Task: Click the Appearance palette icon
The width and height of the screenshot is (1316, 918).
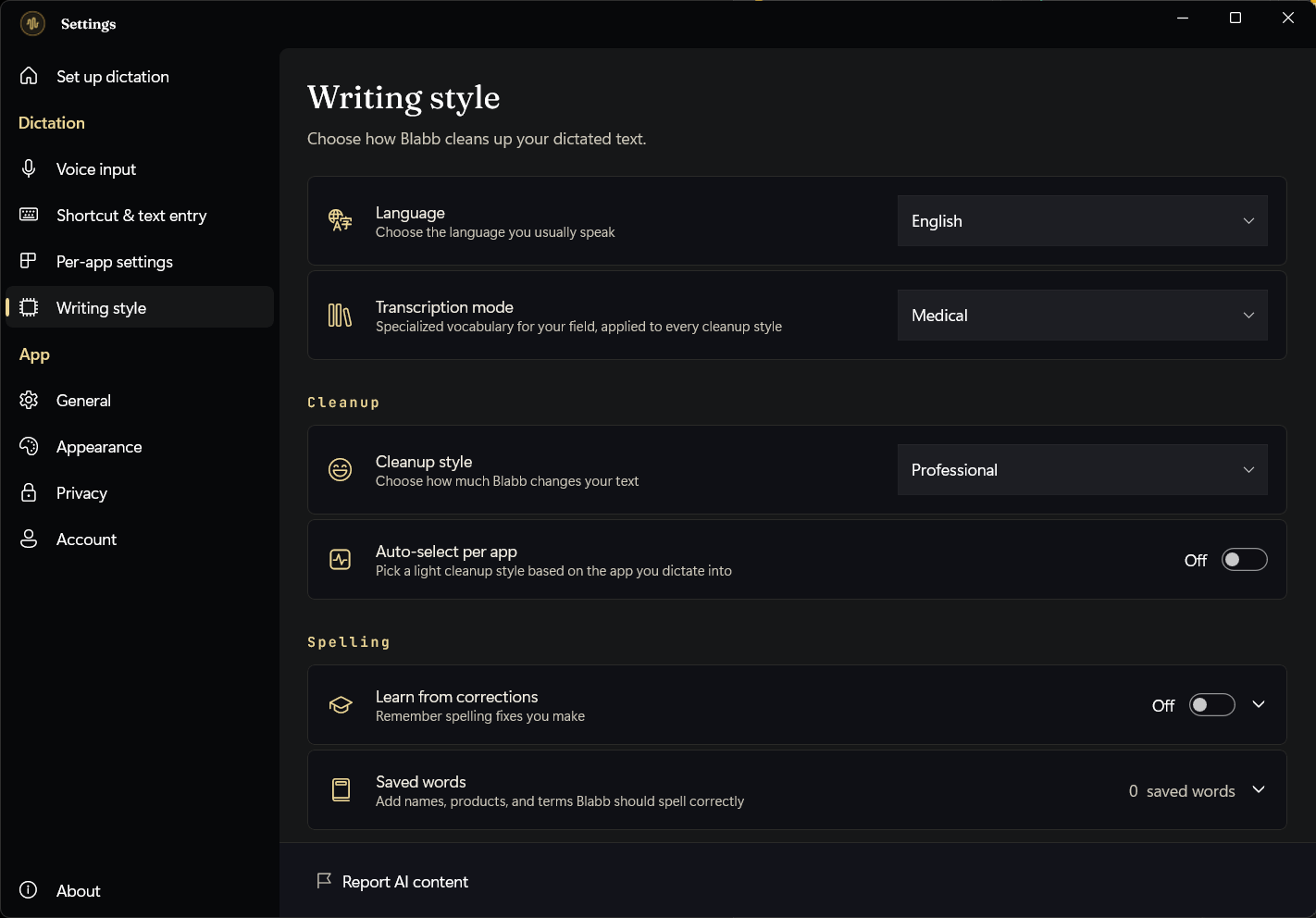Action: (x=29, y=446)
